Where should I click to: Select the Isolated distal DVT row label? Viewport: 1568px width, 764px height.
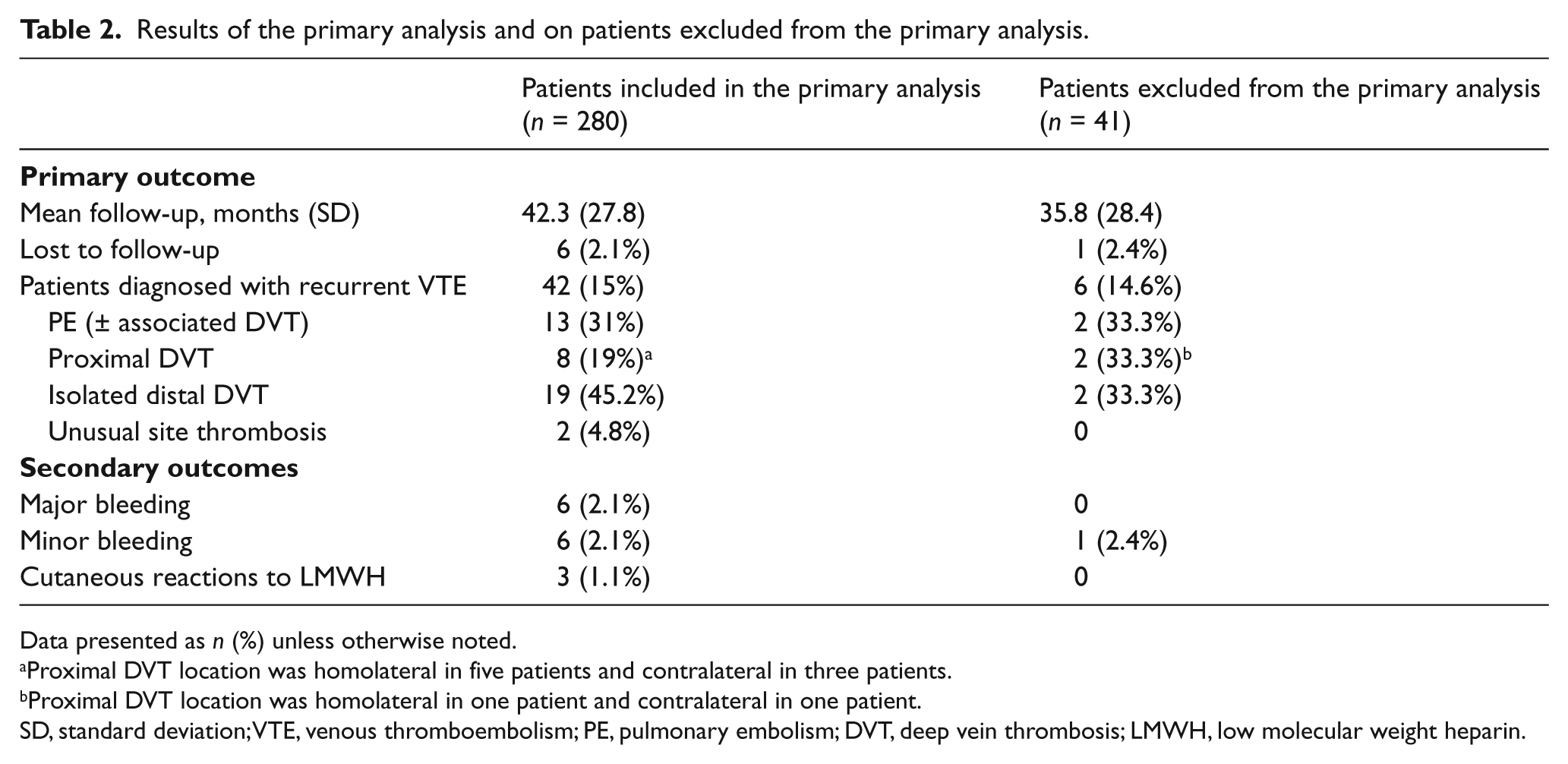[158, 396]
